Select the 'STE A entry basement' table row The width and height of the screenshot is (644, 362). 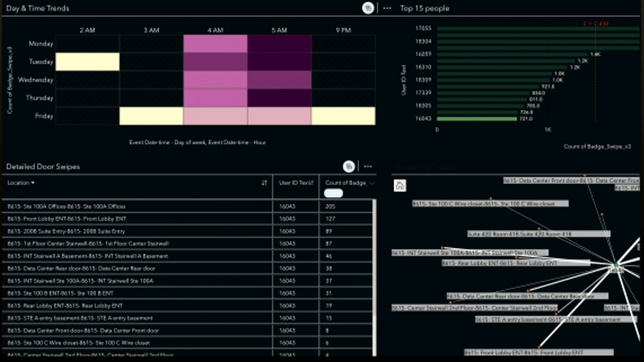187,318
